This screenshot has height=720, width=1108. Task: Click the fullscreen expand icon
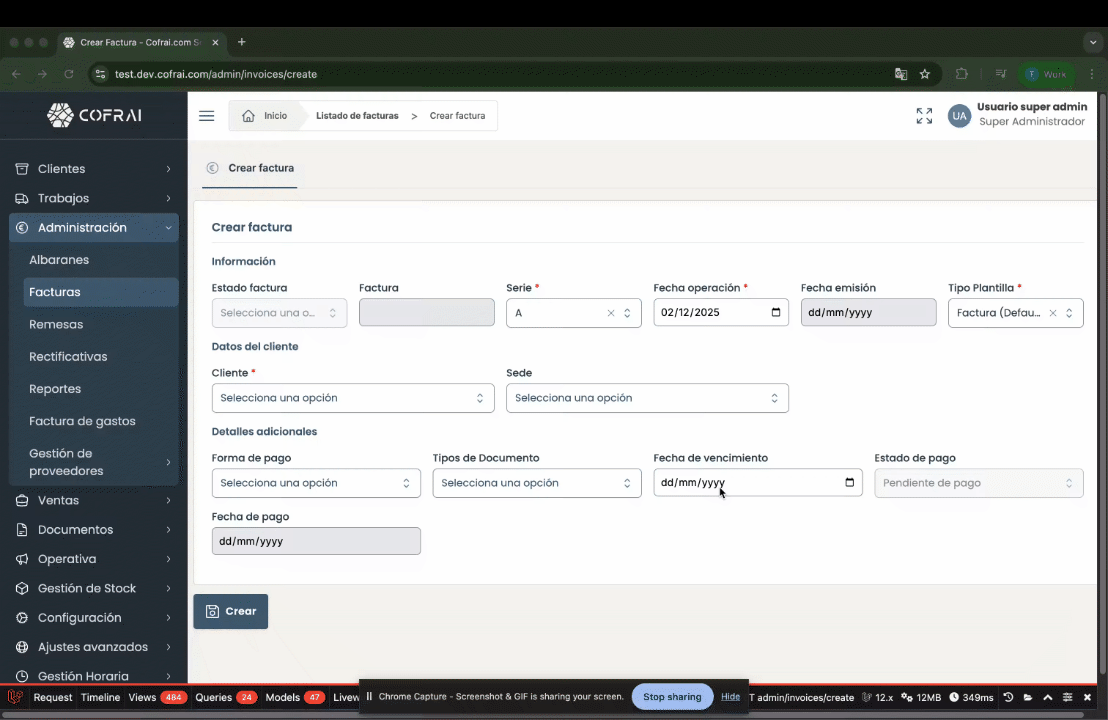point(924,116)
